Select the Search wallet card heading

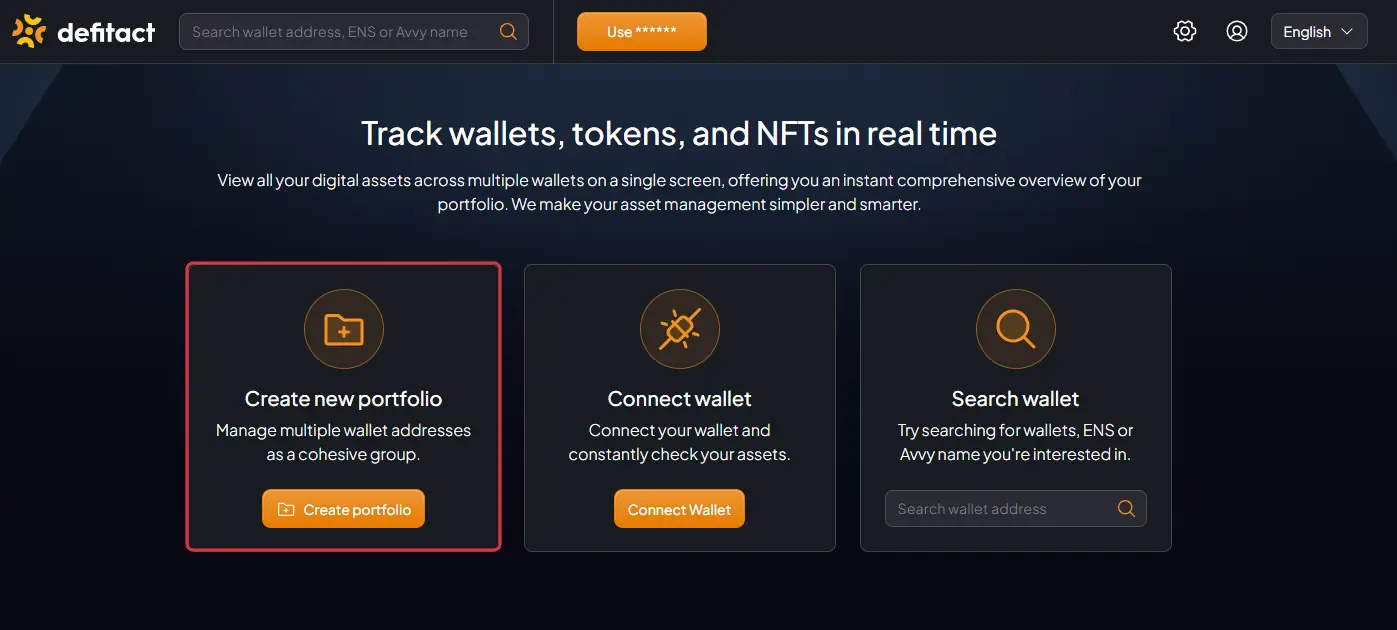click(1016, 399)
